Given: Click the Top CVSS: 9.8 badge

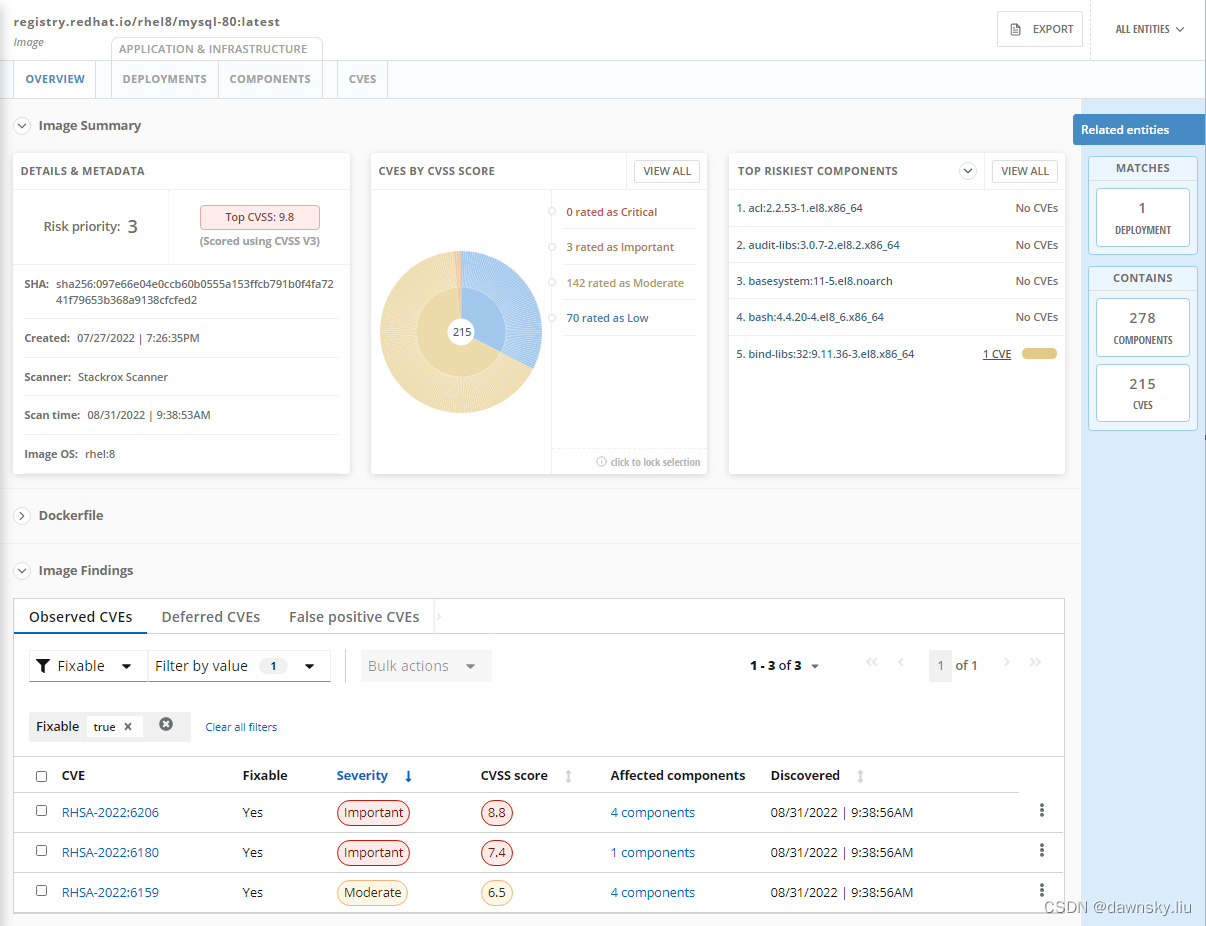Looking at the screenshot, I should click(259, 217).
